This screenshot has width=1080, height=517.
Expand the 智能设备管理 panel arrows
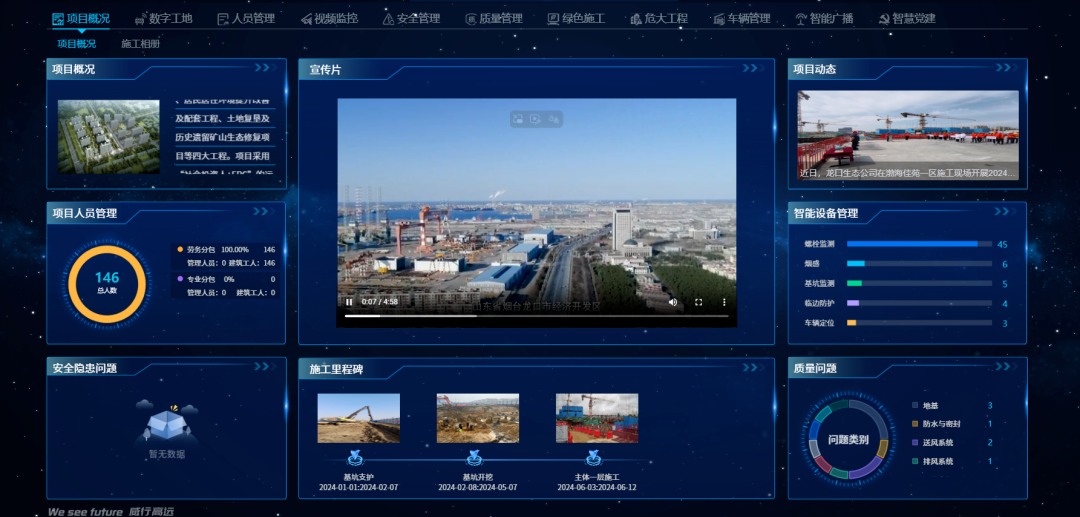point(1003,212)
